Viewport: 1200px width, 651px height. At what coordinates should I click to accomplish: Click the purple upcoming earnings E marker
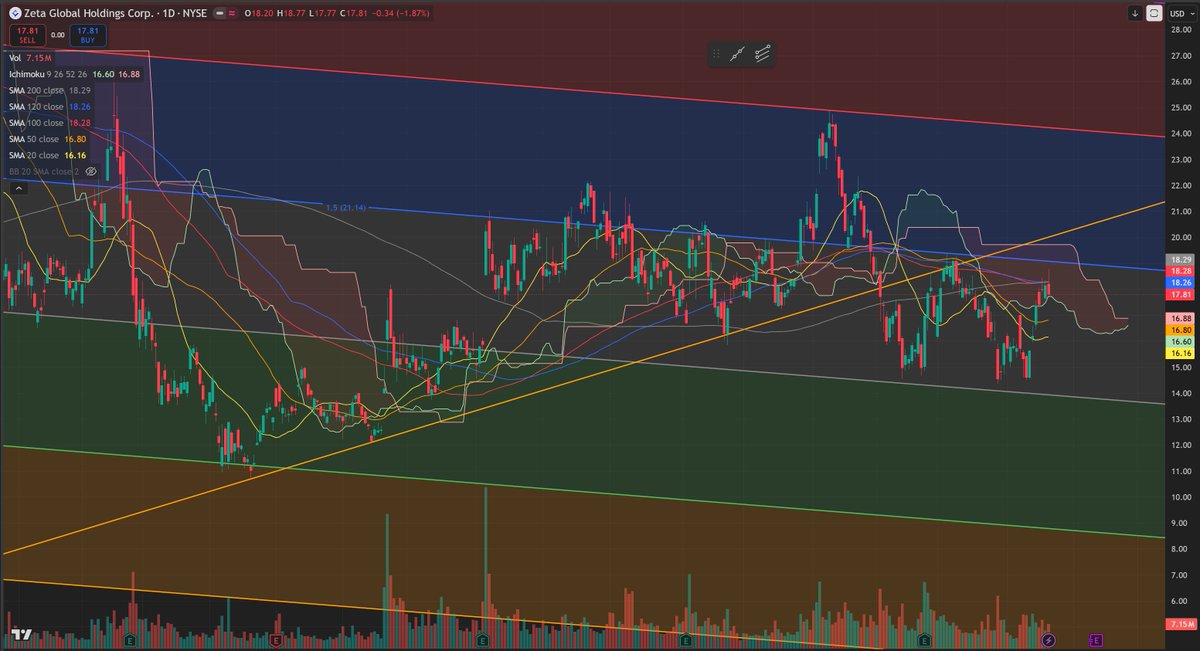pos(1096,639)
